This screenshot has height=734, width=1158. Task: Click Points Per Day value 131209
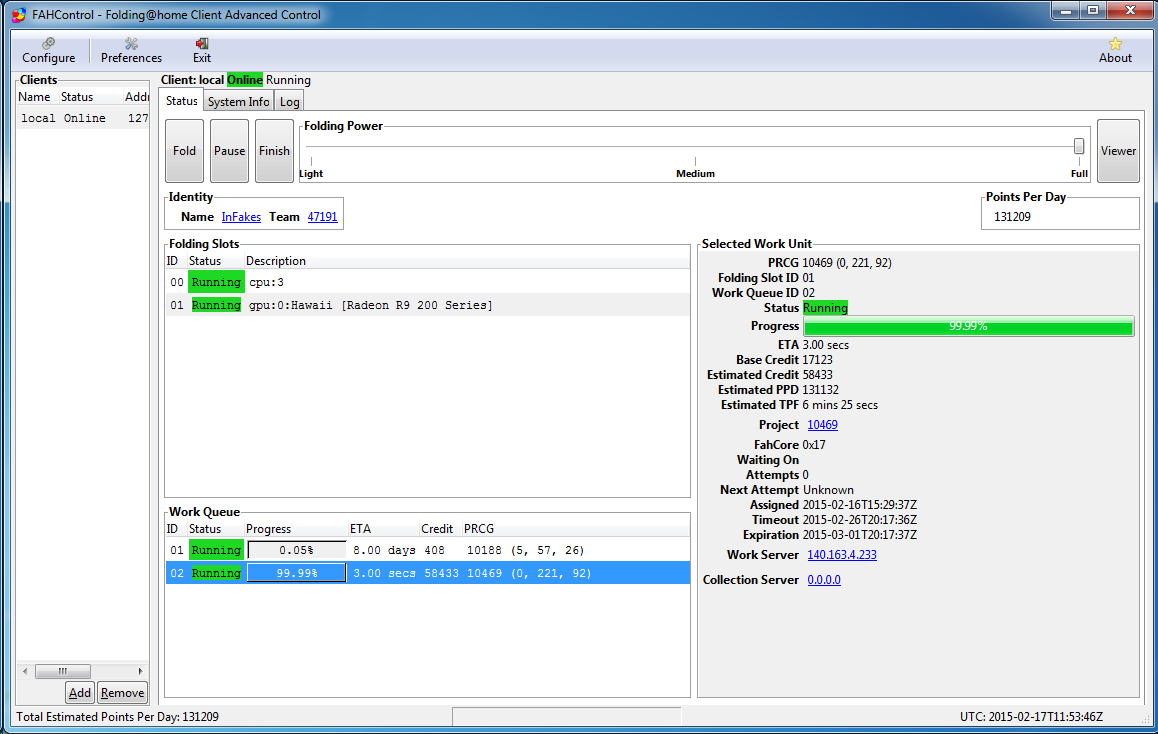pos(1013,217)
